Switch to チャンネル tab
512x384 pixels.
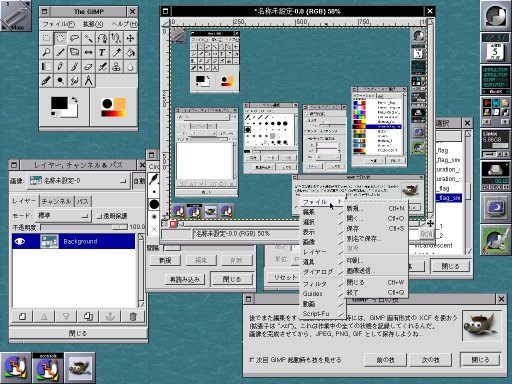point(56,201)
